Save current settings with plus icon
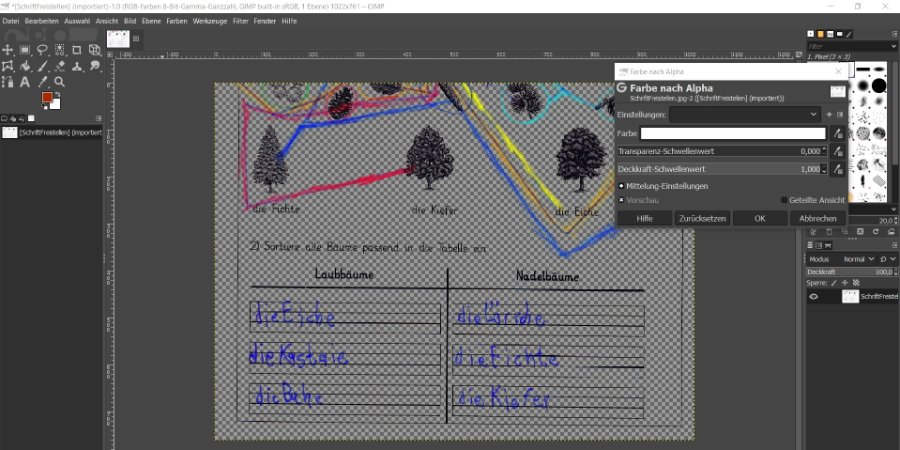This screenshot has width=900, height=450. [828, 115]
